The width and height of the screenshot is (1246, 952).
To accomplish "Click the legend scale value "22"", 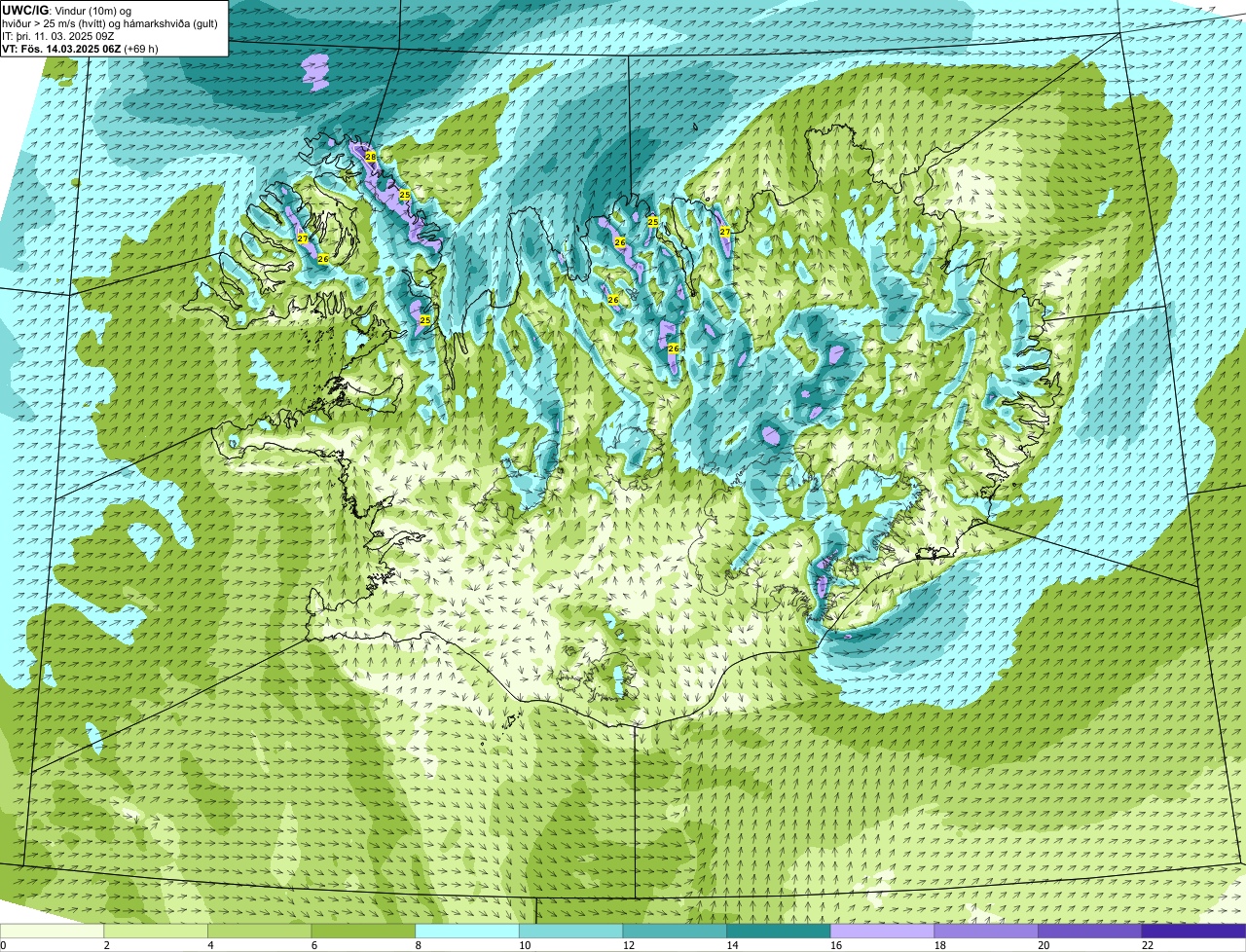I will pyautogui.click(x=1148, y=945).
